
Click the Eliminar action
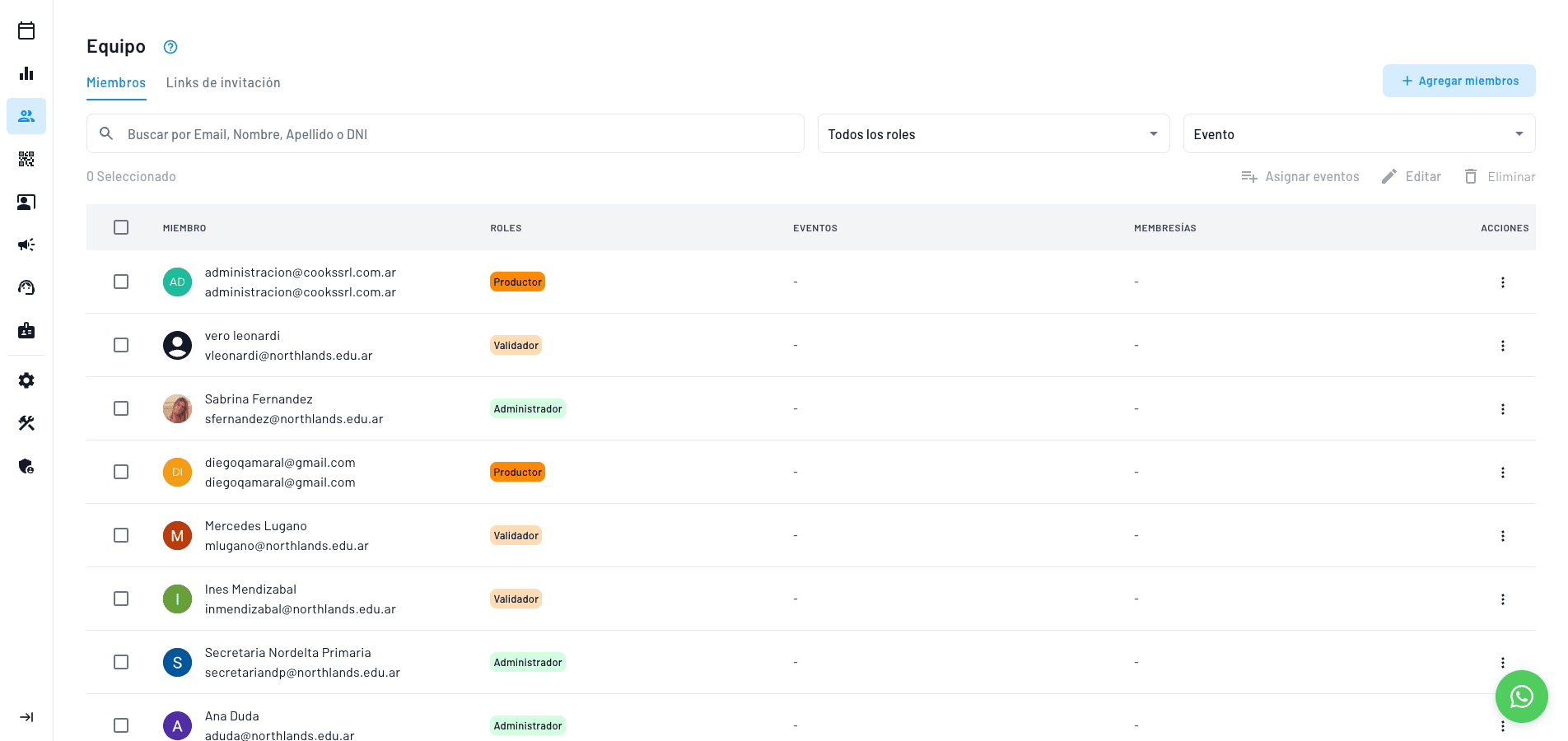1500,176
